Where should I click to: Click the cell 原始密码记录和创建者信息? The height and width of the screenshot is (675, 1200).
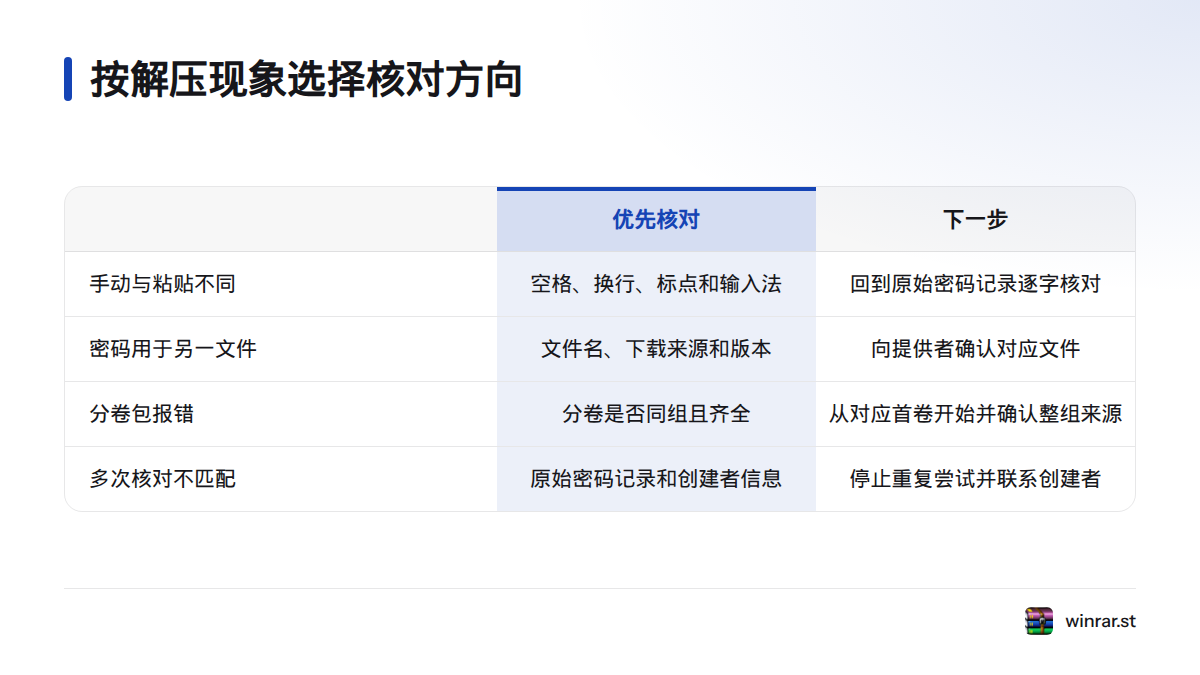point(656,479)
